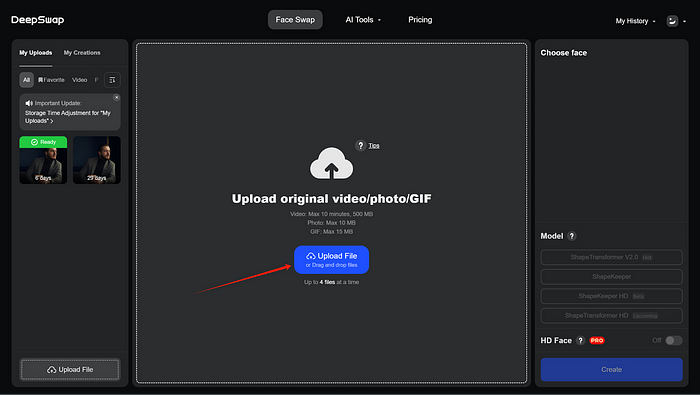Click the DeepSwap logo
The width and height of the screenshot is (700, 395).
tap(38, 20)
